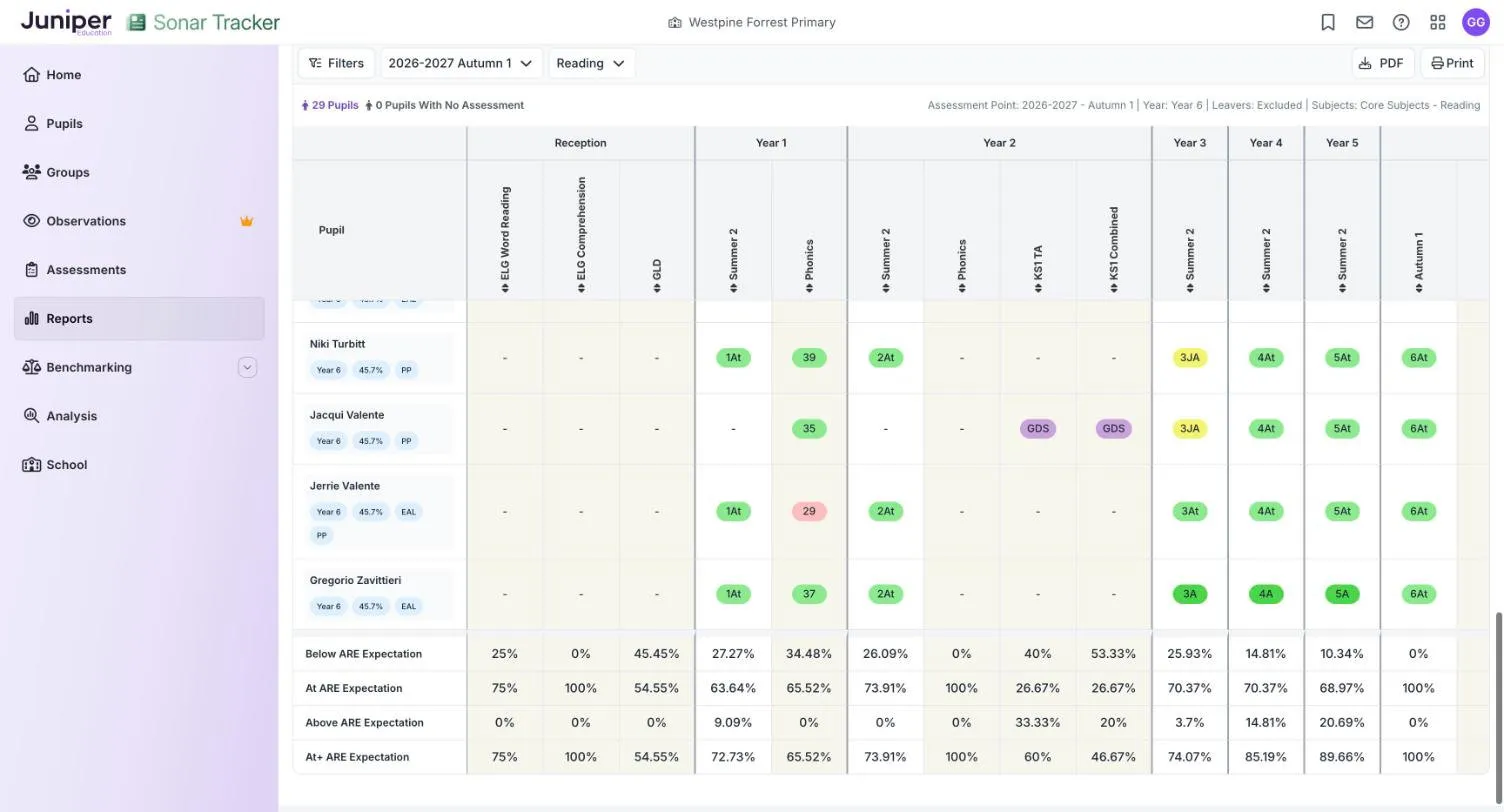Sort by Year 3 Summer 2 arrows
Screen dimensions: 1504x812
(x=1190, y=288)
